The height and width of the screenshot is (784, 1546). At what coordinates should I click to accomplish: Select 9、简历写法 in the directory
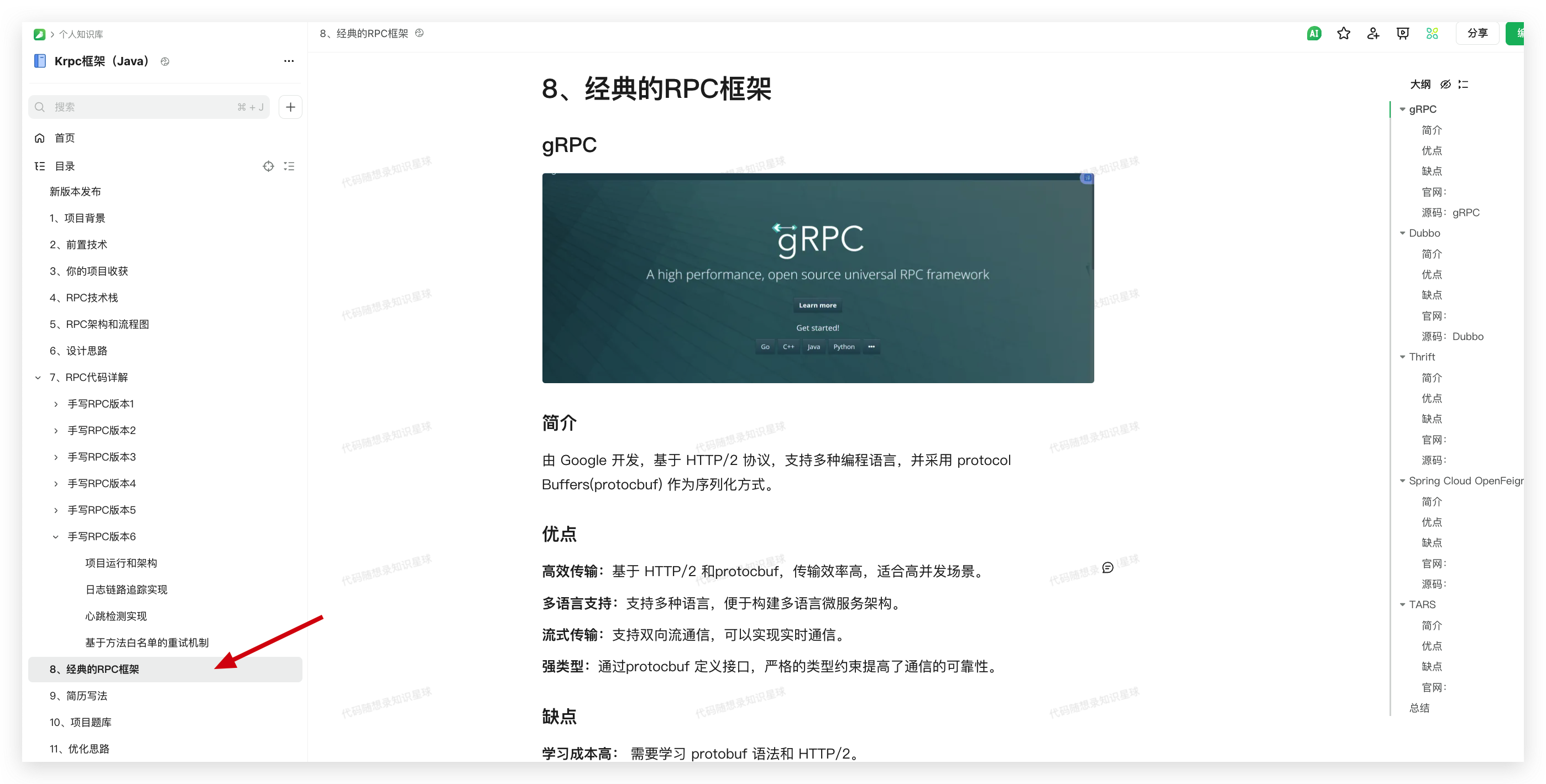[78, 696]
